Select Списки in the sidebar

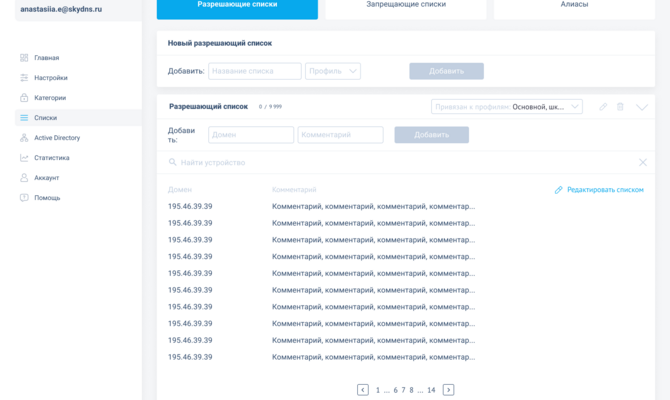tap(78, 118)
